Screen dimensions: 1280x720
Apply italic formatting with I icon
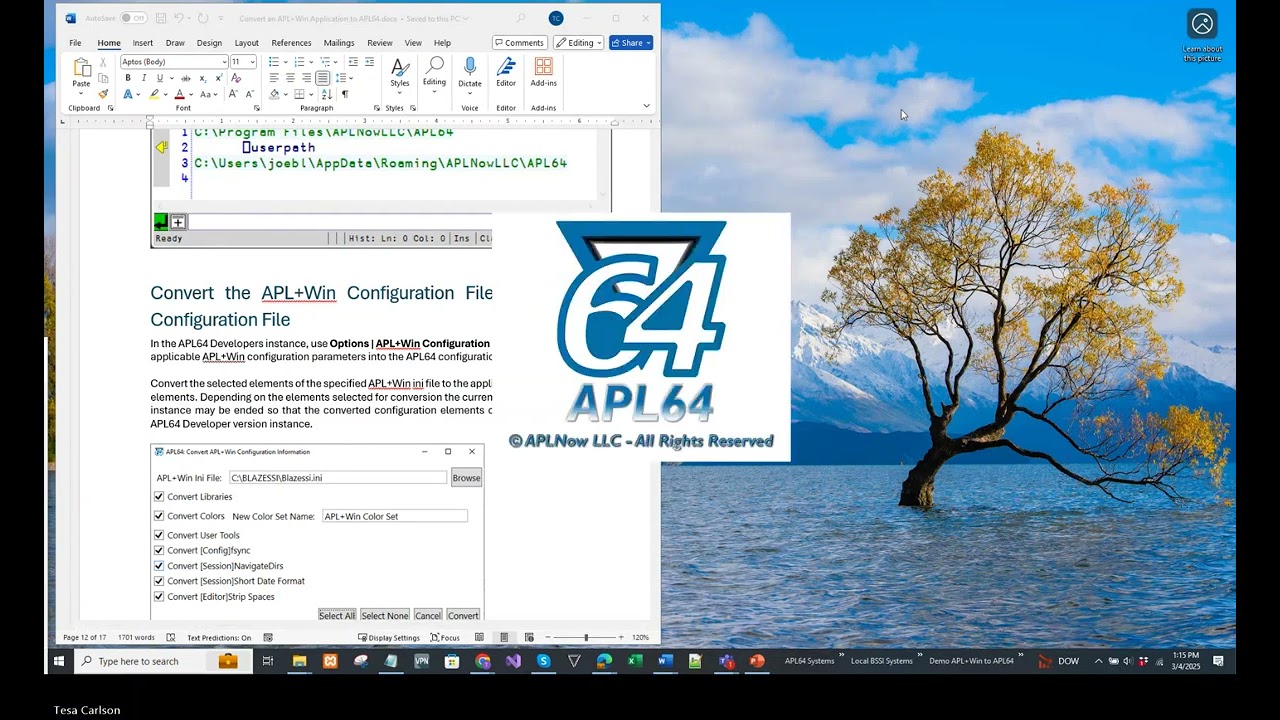pyautogui.click(x=143, y=78)
